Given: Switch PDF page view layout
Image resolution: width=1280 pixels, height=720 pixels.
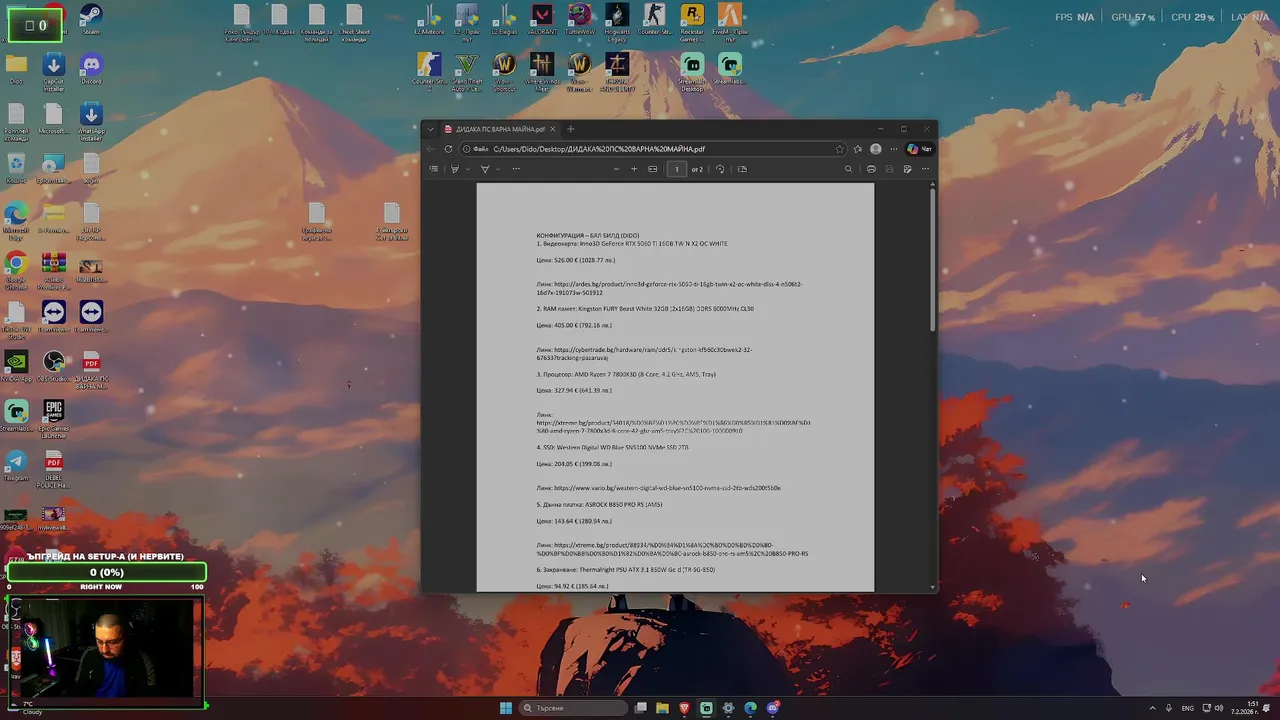Looking at the screenshot, I should (742, 169).
